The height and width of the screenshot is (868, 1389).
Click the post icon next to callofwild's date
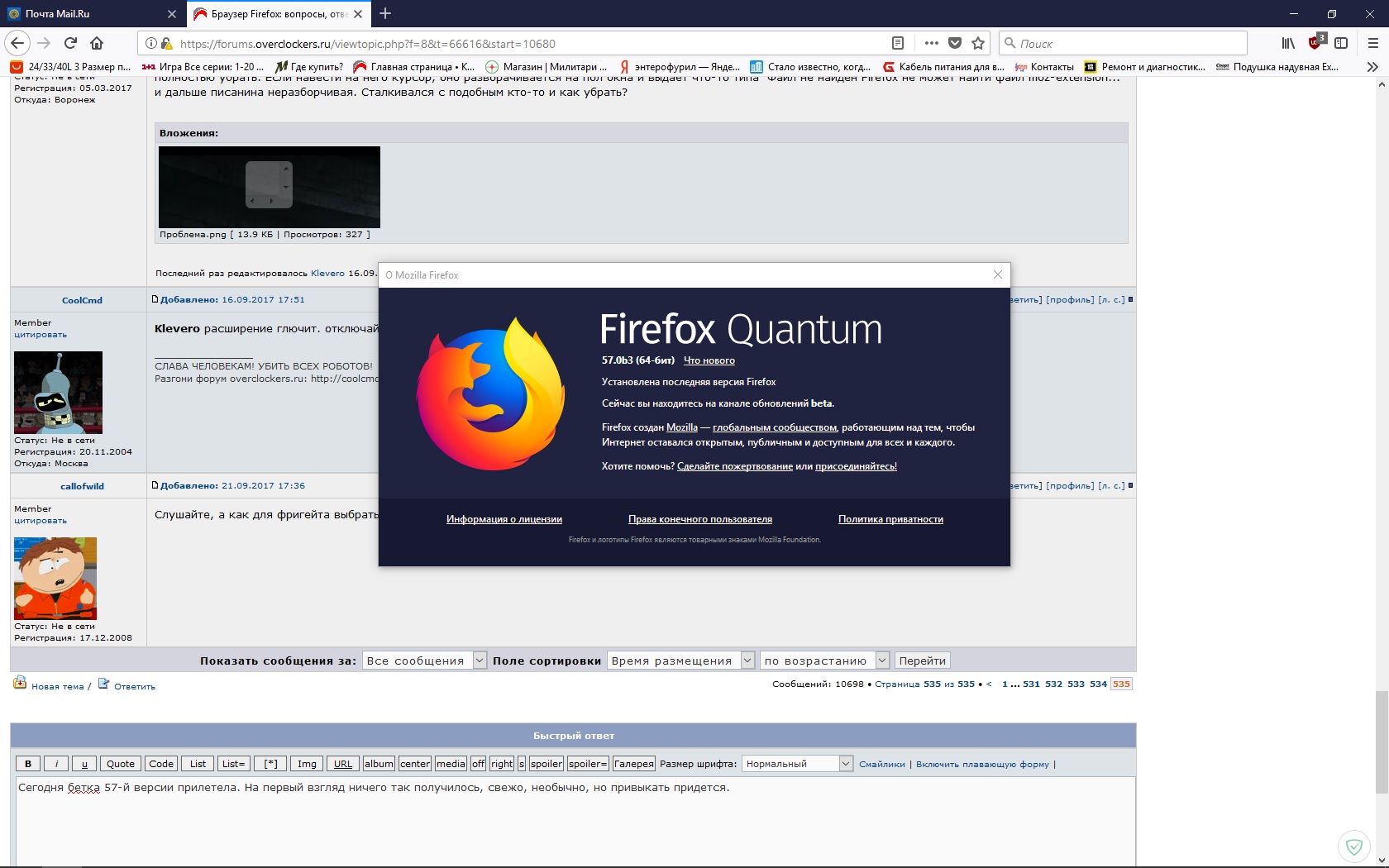155,485
